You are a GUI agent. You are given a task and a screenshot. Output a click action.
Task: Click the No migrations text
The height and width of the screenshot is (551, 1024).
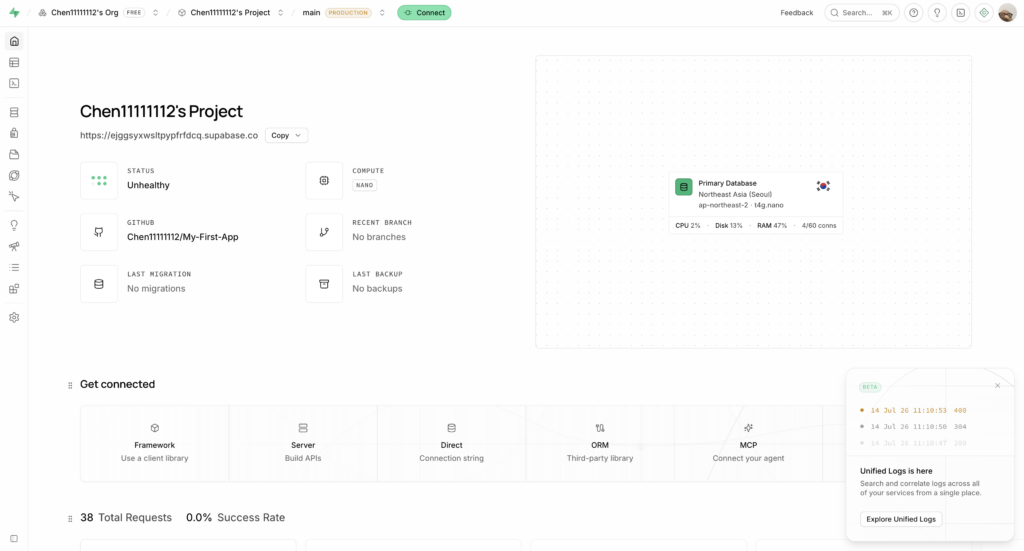point(156,289)
